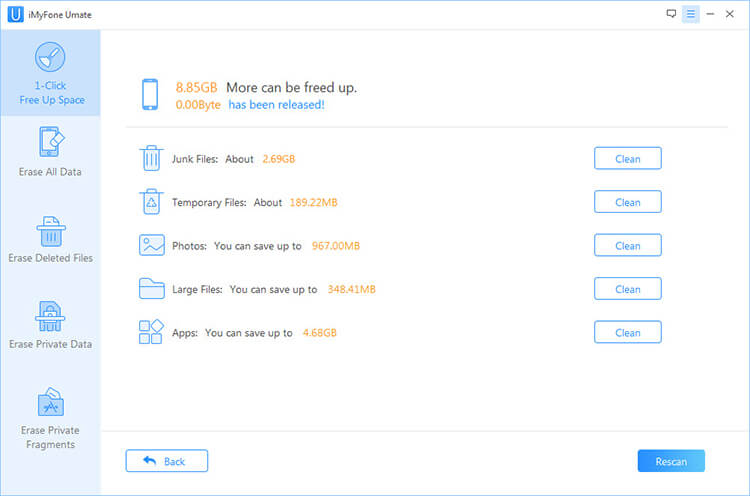Open the feedback message icon in the title bar
The height and width of the screenshot is (496, 750).
tap(671, 14)
